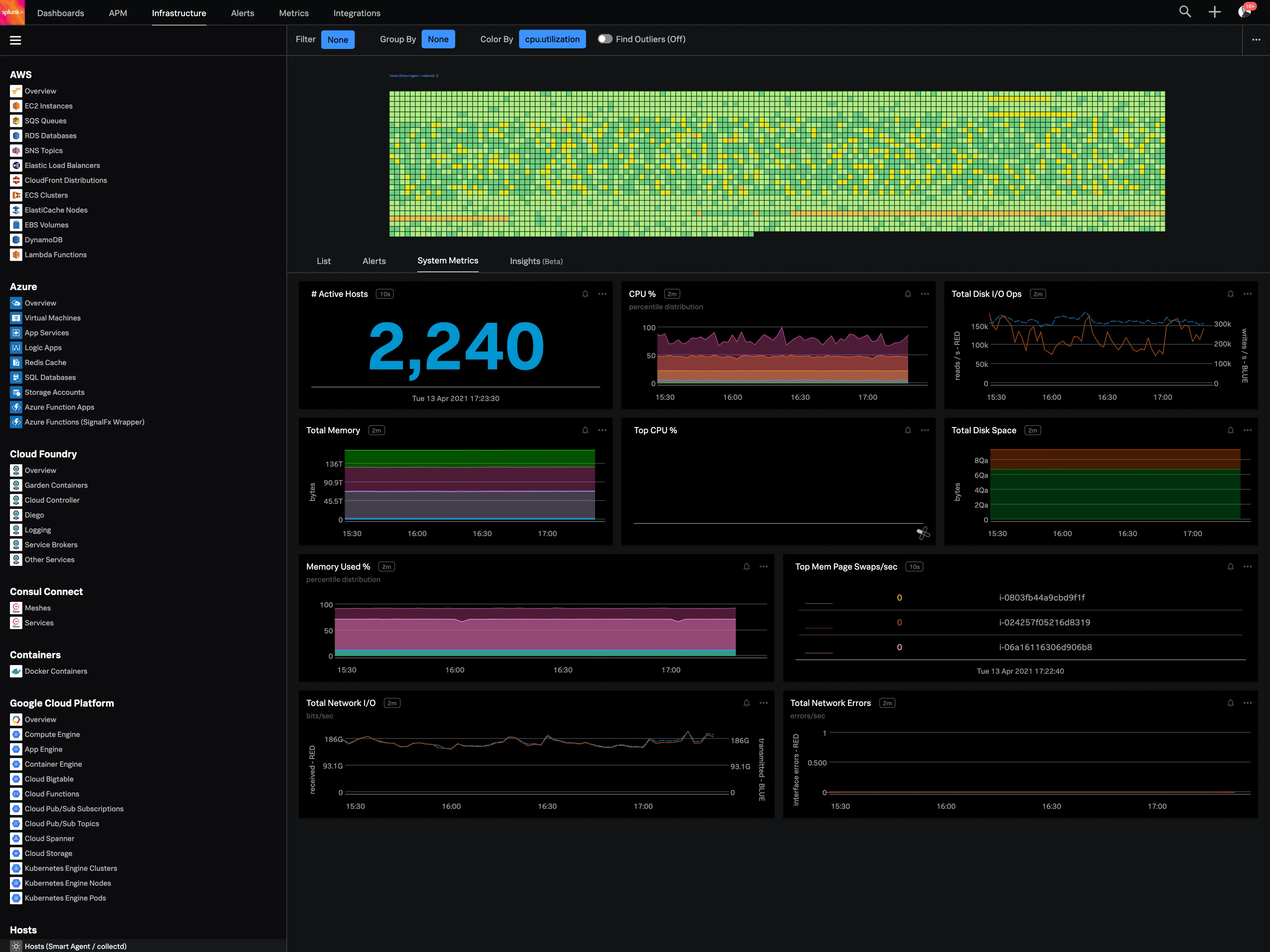Click the Docker Containers whale icon

coord(16,672)
